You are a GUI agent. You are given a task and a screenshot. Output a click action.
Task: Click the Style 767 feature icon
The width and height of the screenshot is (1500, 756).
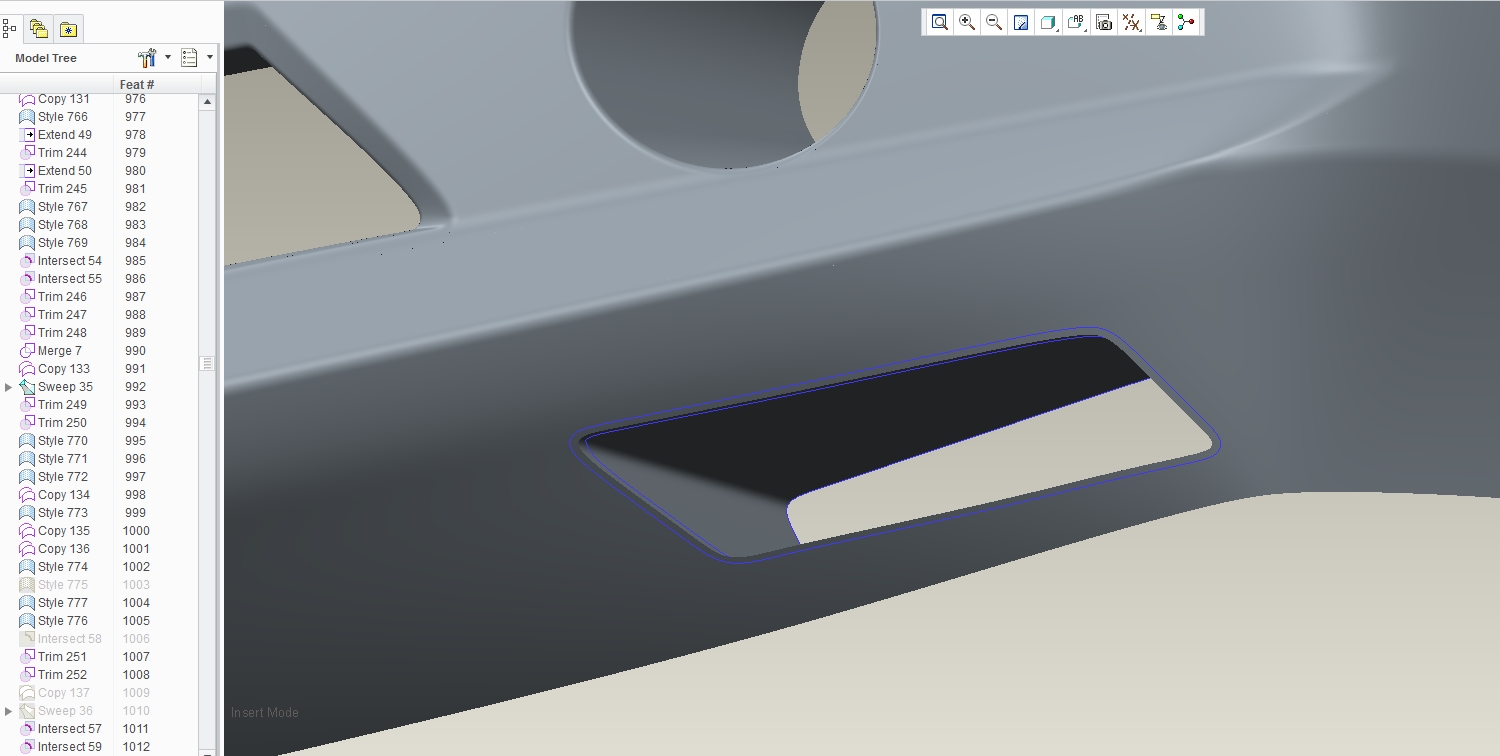point(27,207)
